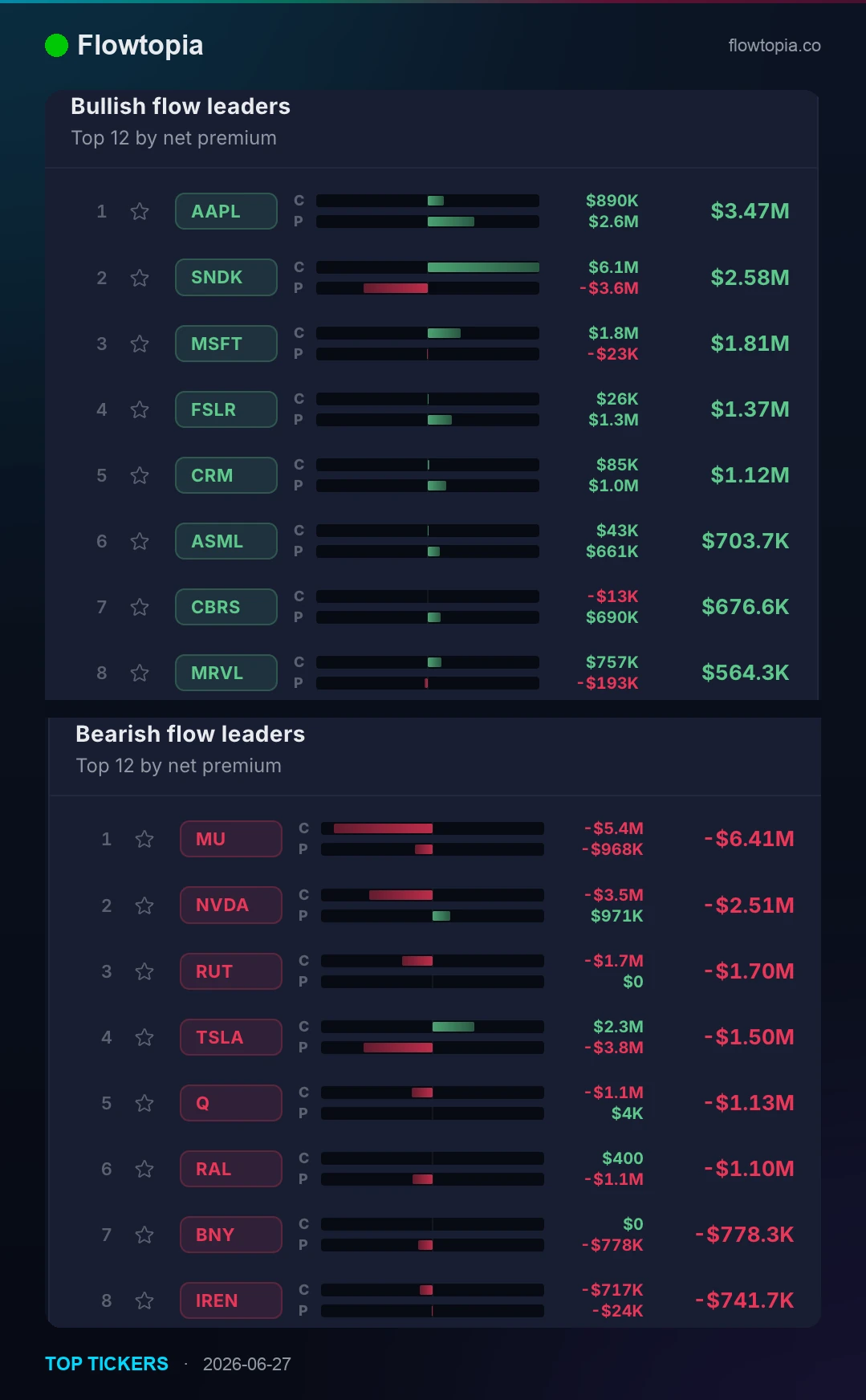Click RUT net premium -$1.70M
The image size is (866, 1400).
750,971
